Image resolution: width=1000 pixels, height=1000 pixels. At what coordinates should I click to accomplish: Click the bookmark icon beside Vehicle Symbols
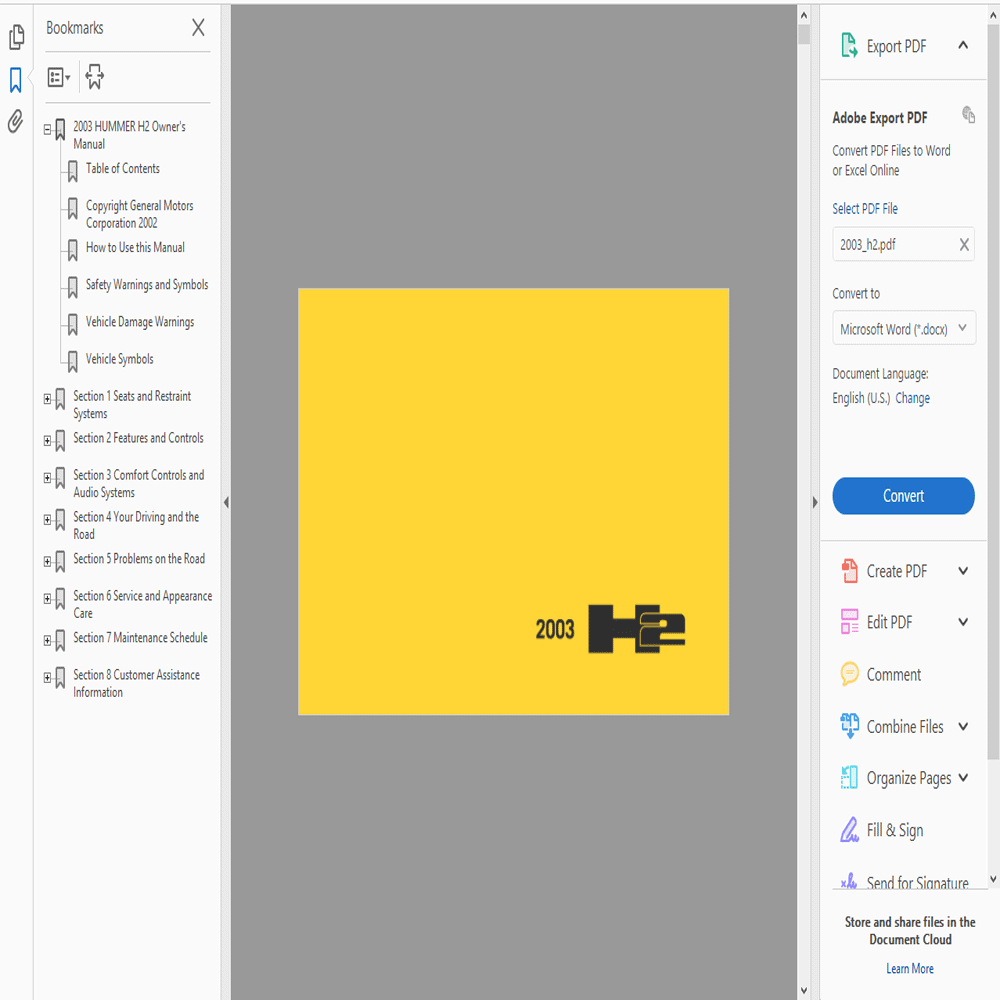73,362
